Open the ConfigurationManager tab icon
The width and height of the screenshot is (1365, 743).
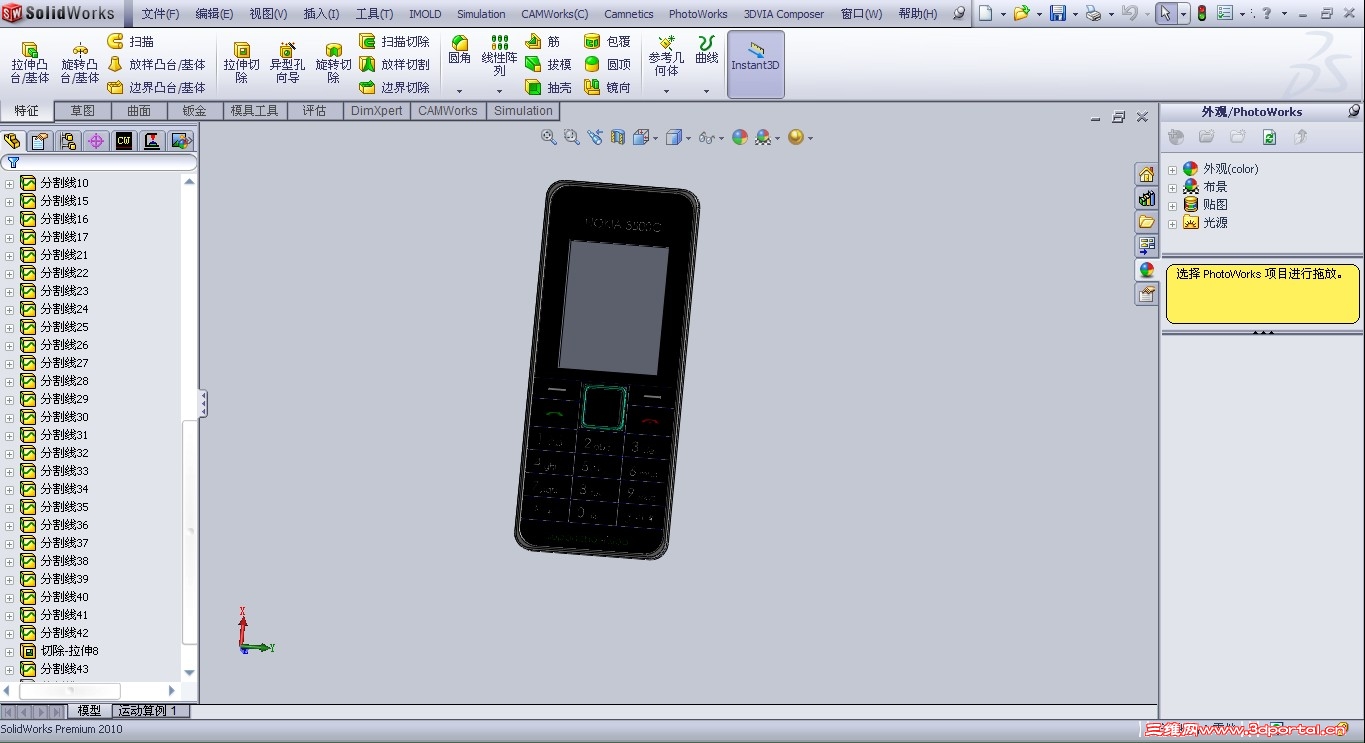point(68,141)
